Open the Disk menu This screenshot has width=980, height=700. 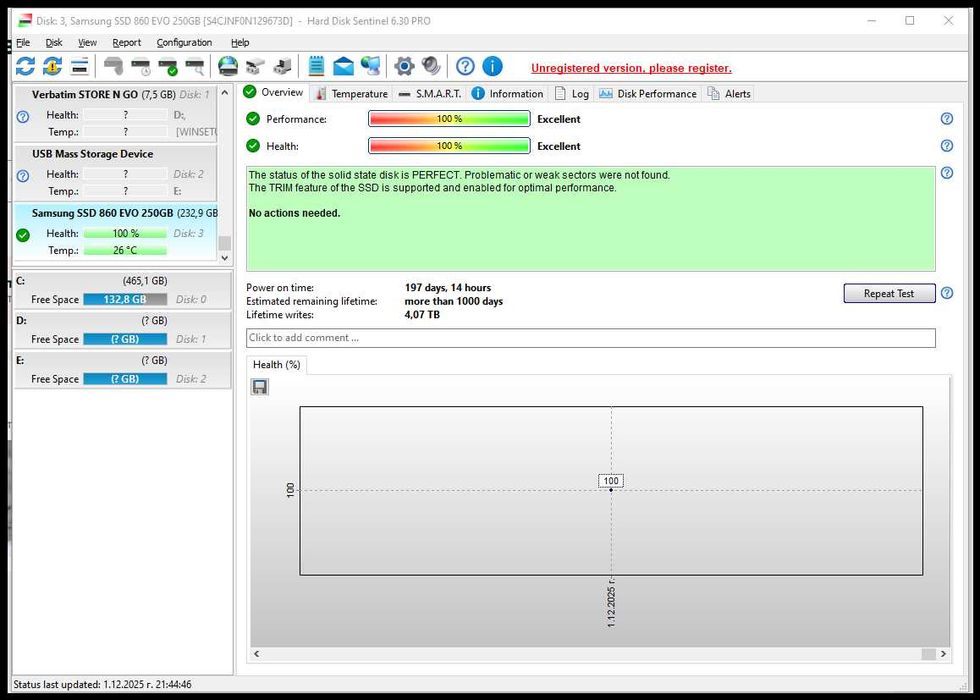54,42
